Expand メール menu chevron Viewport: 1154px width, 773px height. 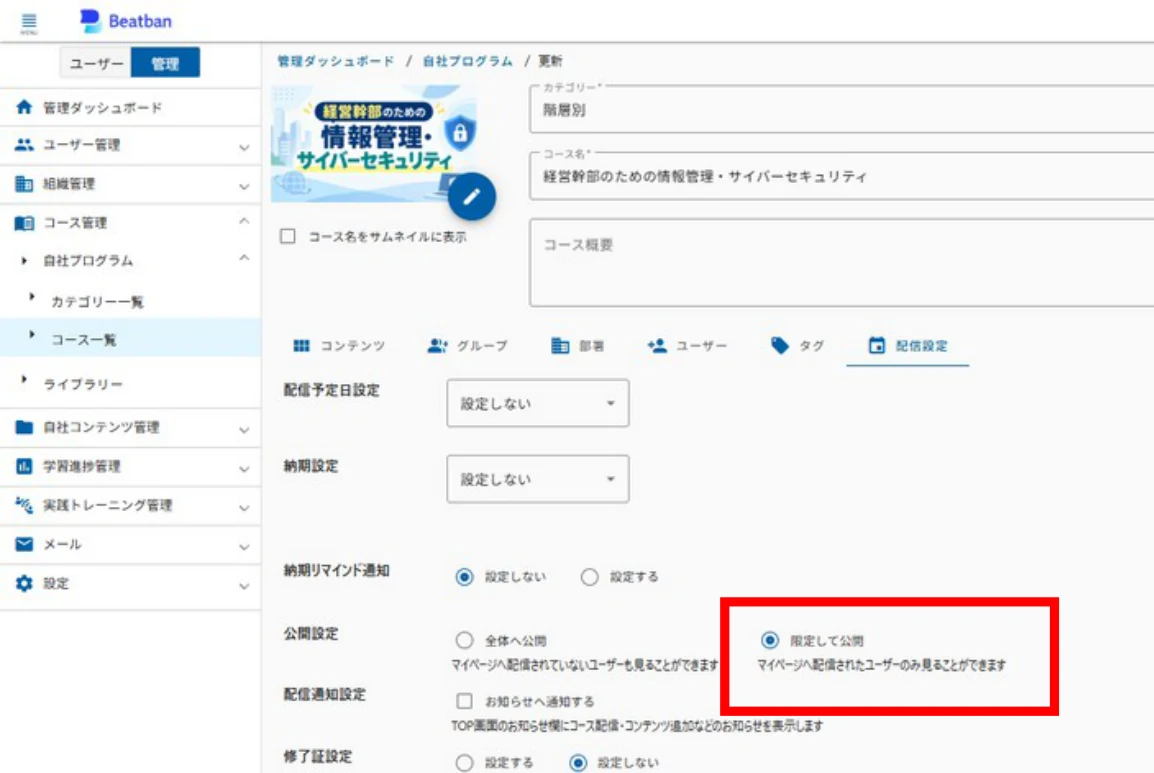[x=244, y=546]
